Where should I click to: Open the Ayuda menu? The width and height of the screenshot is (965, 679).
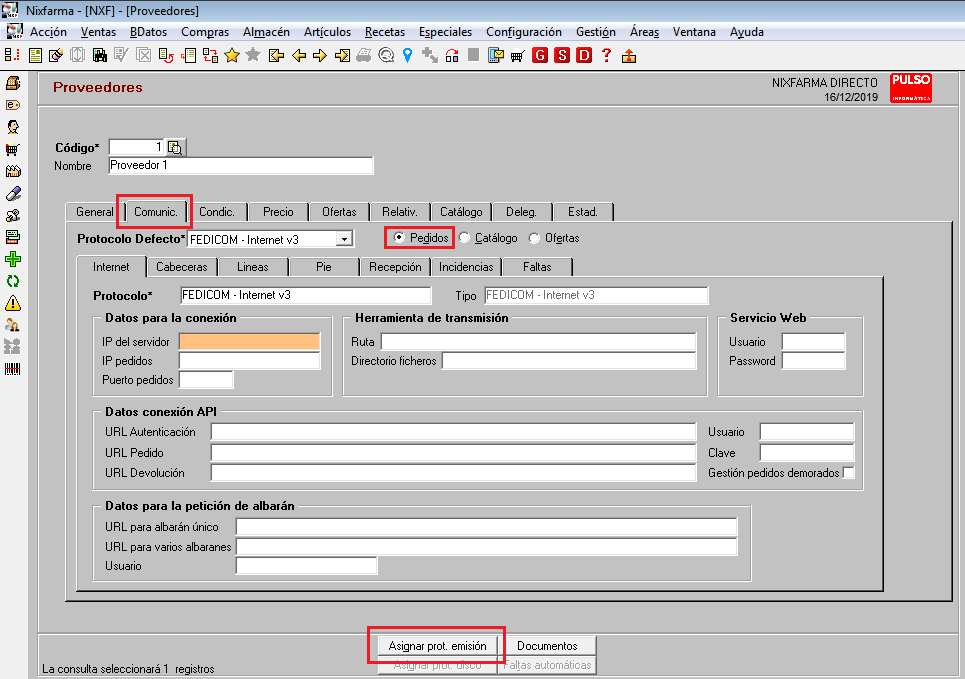coord(747,32)
